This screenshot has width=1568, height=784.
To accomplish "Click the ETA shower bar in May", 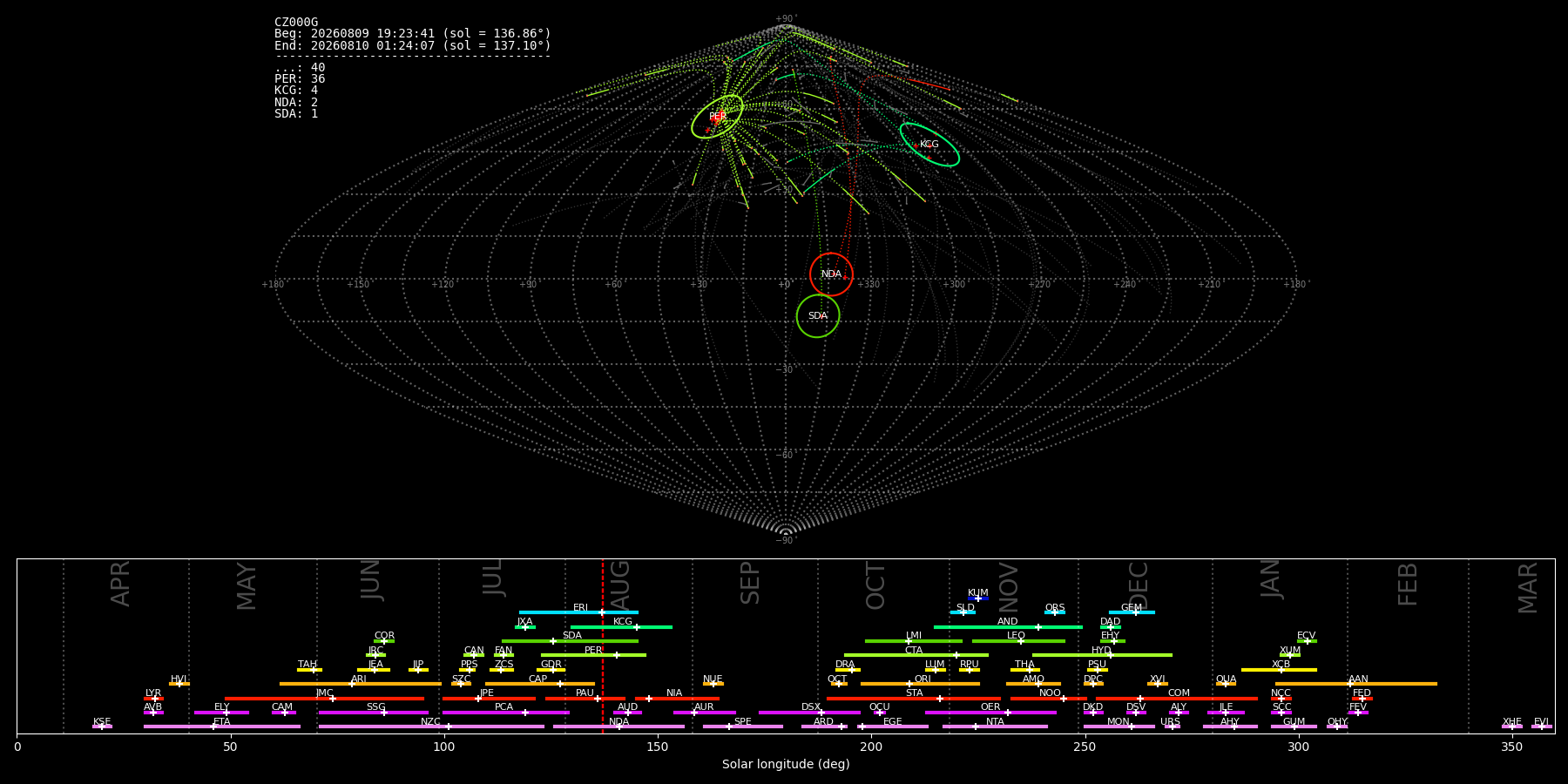I will (x=222, y=727).
